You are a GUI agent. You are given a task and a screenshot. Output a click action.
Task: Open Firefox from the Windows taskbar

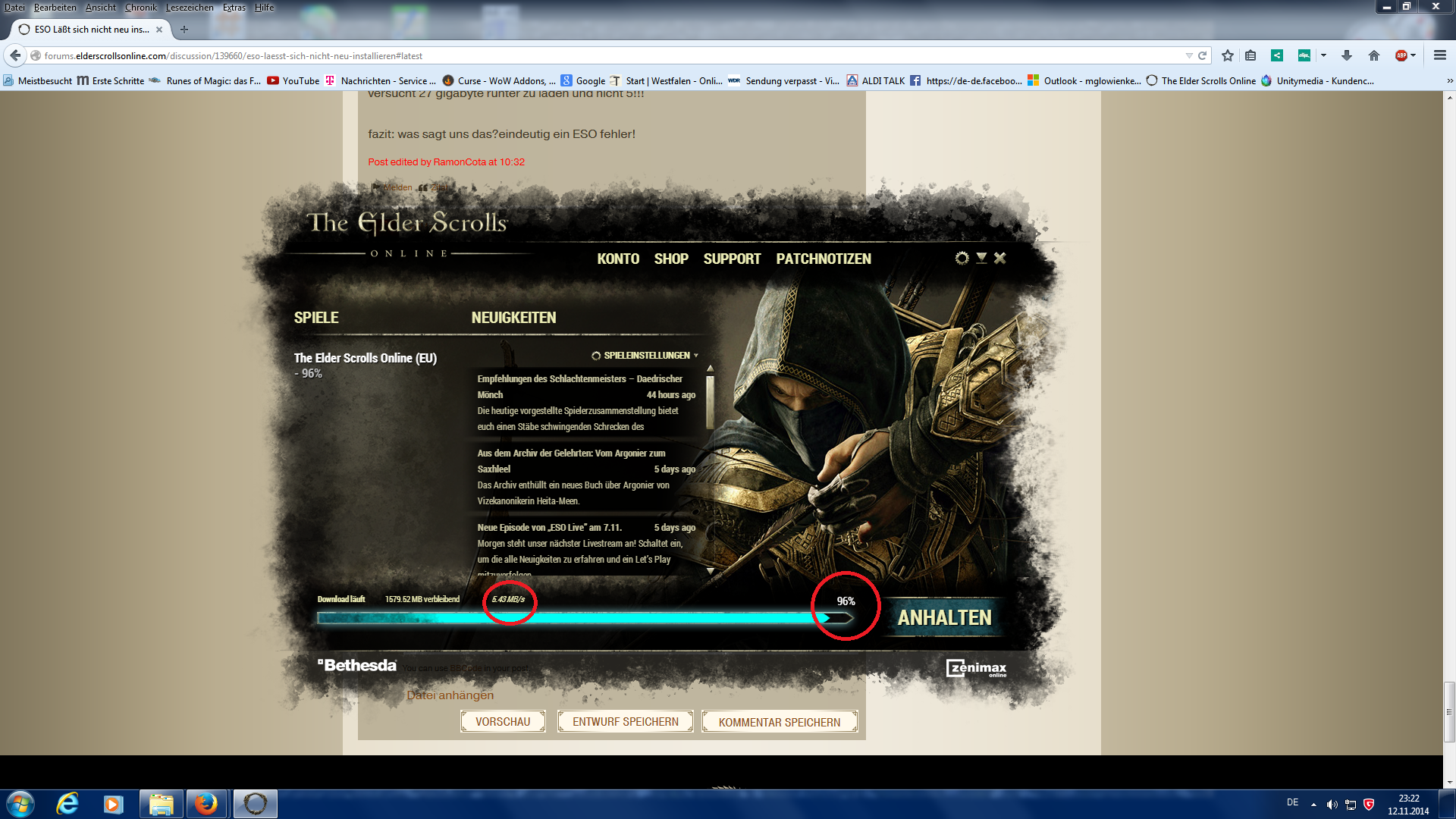coord(206,804)
